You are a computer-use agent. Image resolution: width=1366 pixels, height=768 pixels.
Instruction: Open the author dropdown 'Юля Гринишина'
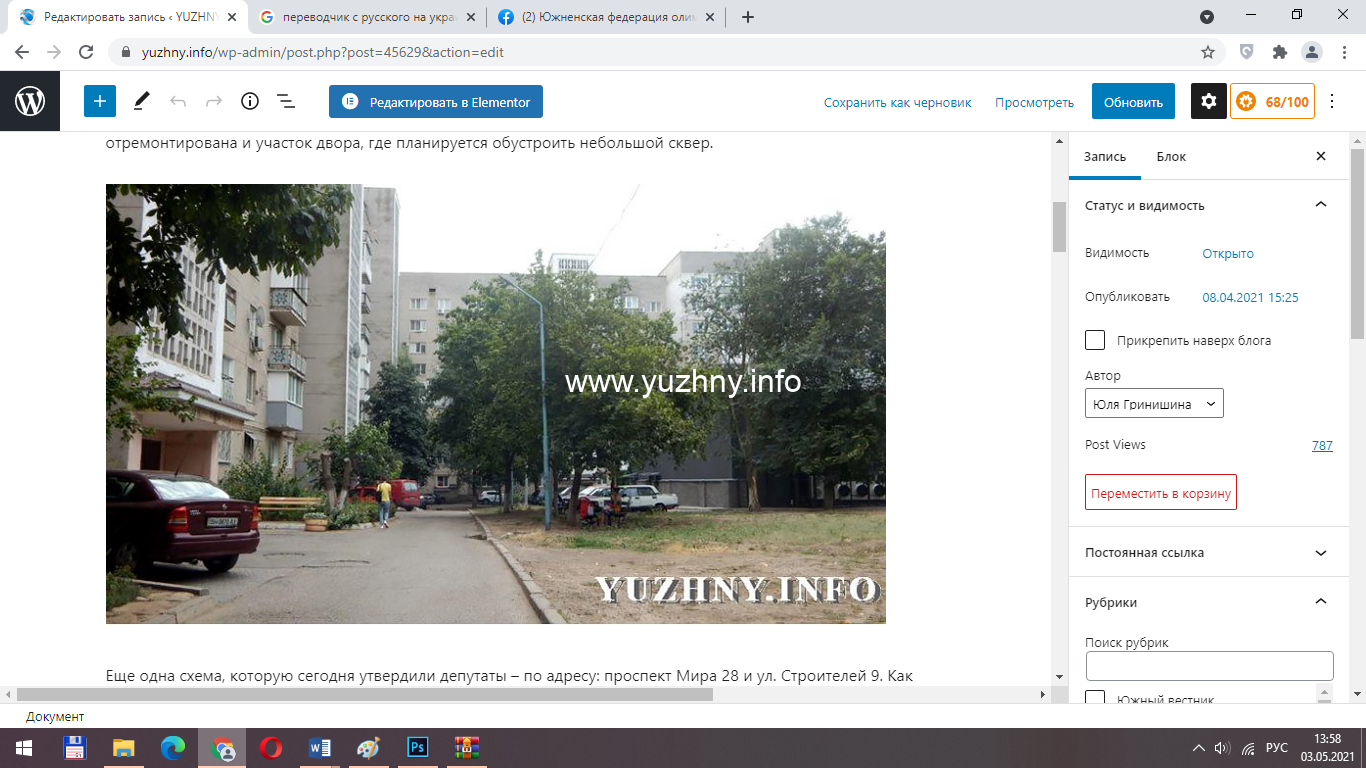coord(1154,403)
